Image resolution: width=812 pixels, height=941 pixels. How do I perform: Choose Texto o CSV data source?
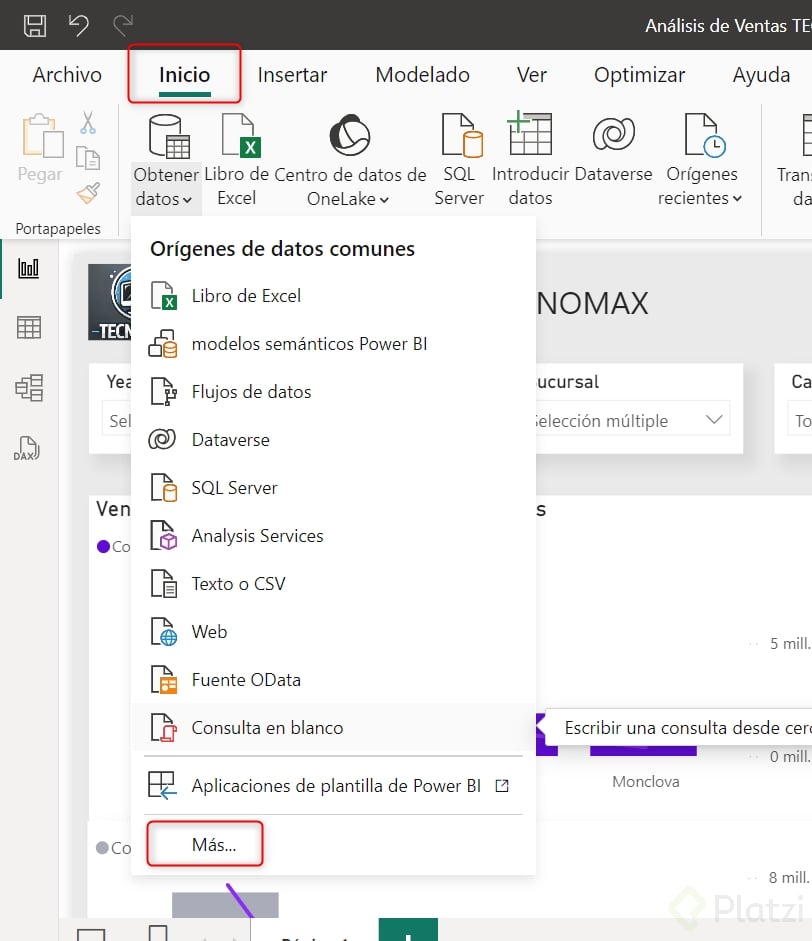[x=333, y=584]
